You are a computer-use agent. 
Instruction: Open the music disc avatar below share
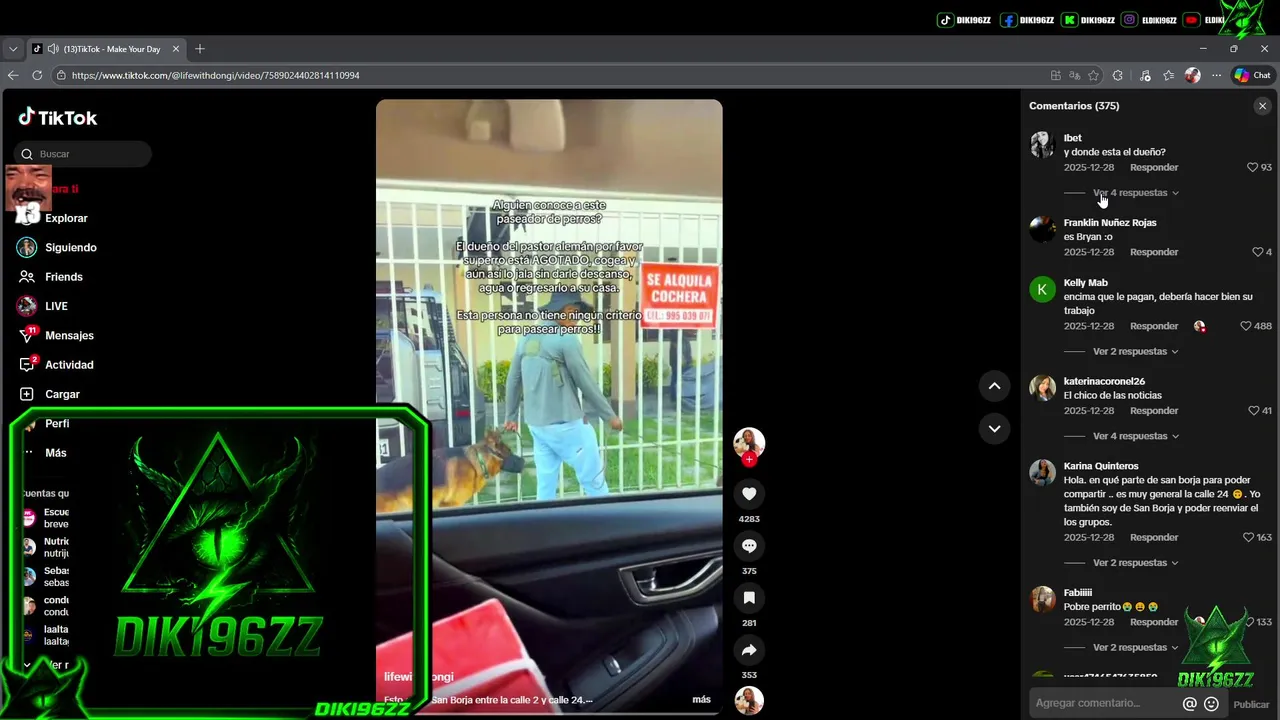749,700
